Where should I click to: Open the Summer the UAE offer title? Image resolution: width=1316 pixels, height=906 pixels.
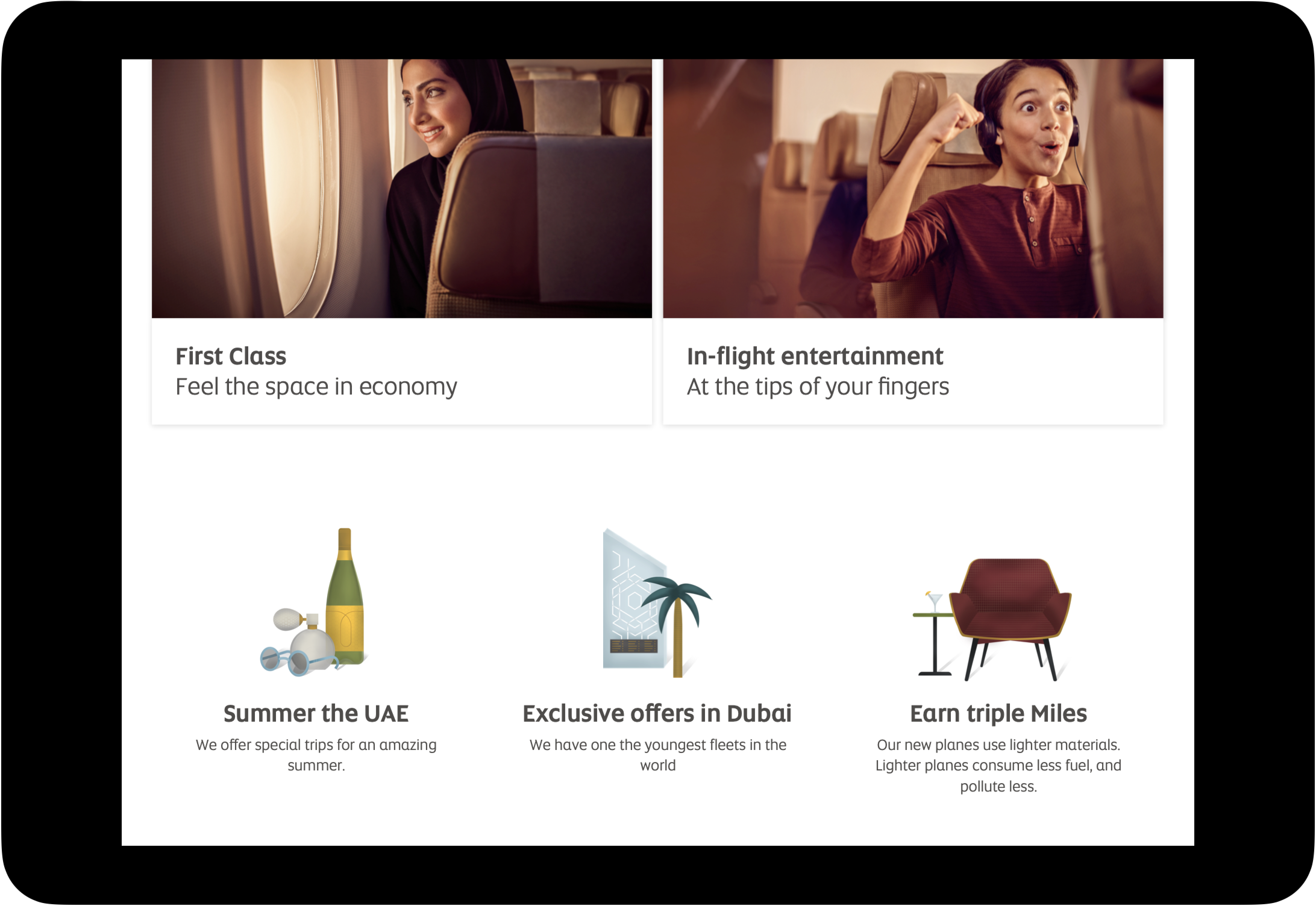[316, 714]
